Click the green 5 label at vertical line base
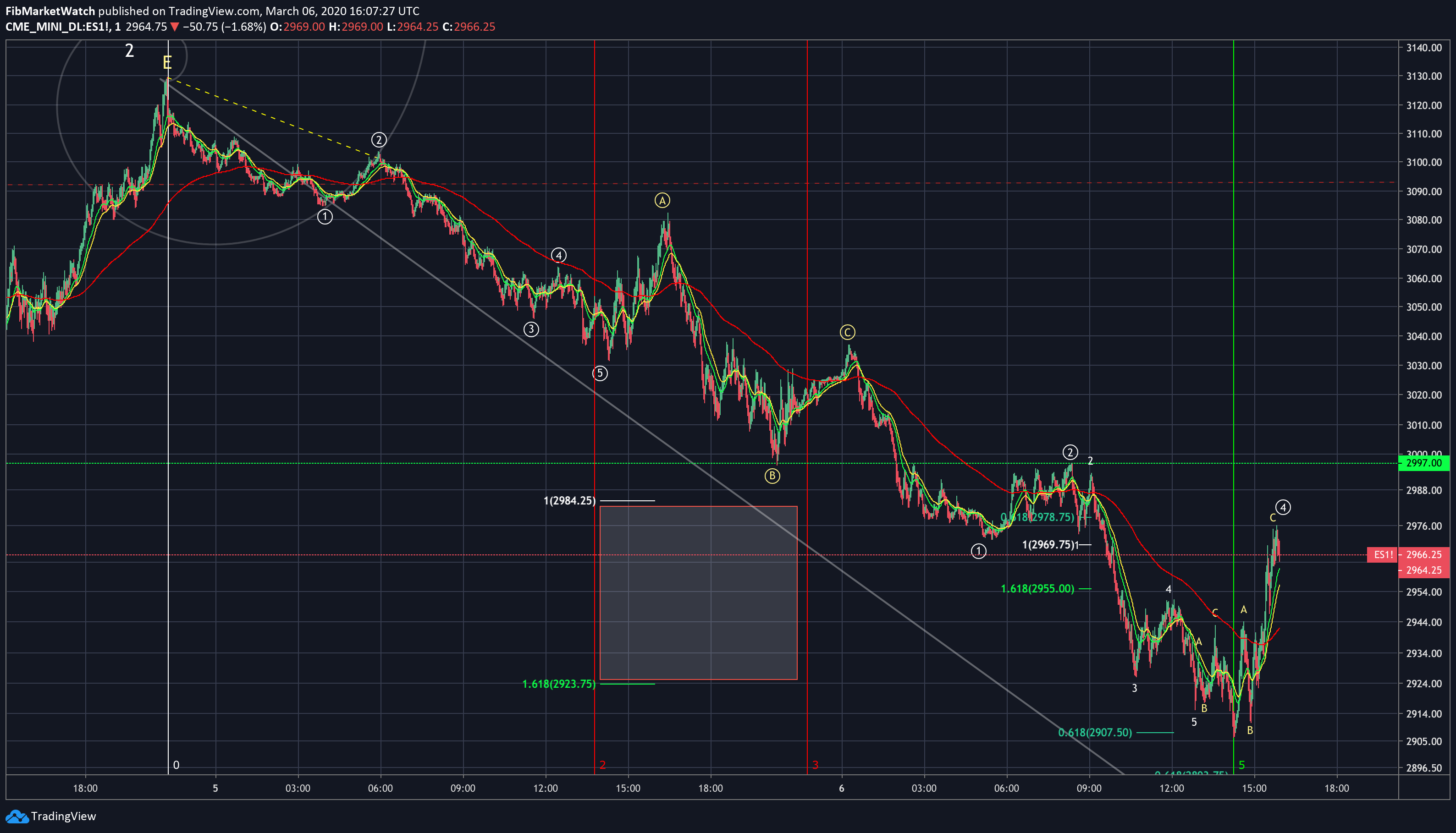The image size is (1456, 833). coord(1241,765)
